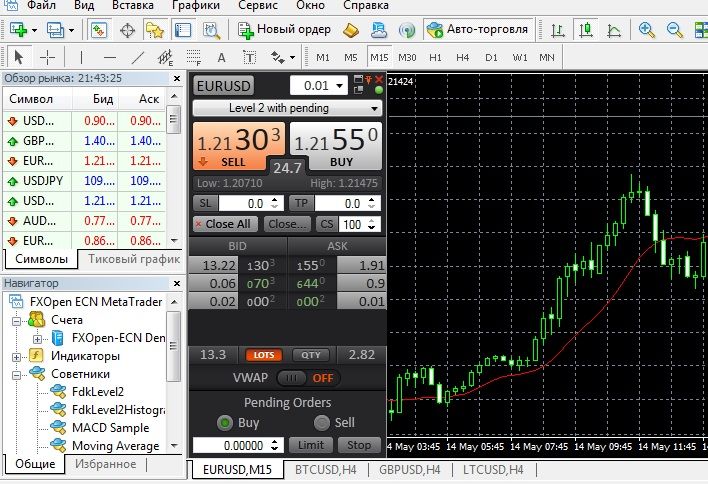Switch to the Тиковый график tab
Screen dimensions: 708x484
point(134,259)
